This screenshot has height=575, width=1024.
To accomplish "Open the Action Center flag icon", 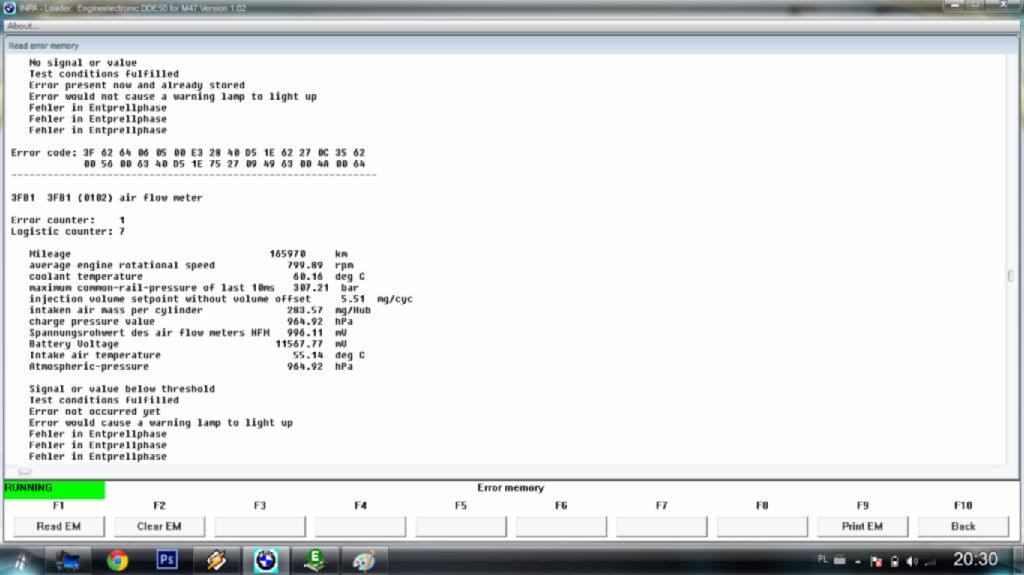I will (876, 561).
